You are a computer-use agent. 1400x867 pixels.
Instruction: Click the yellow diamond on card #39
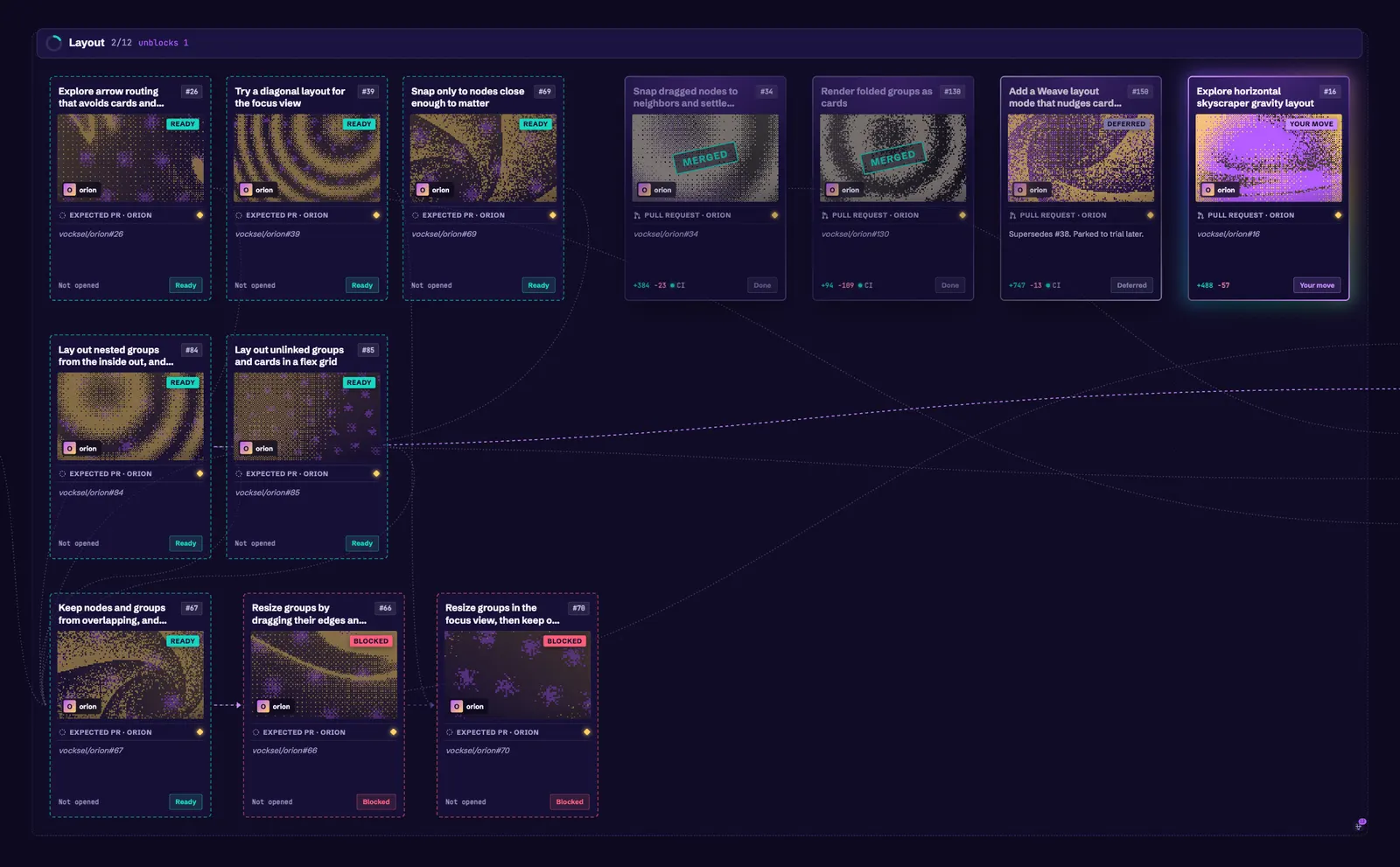pyautogui.click(x=376, y=215)
